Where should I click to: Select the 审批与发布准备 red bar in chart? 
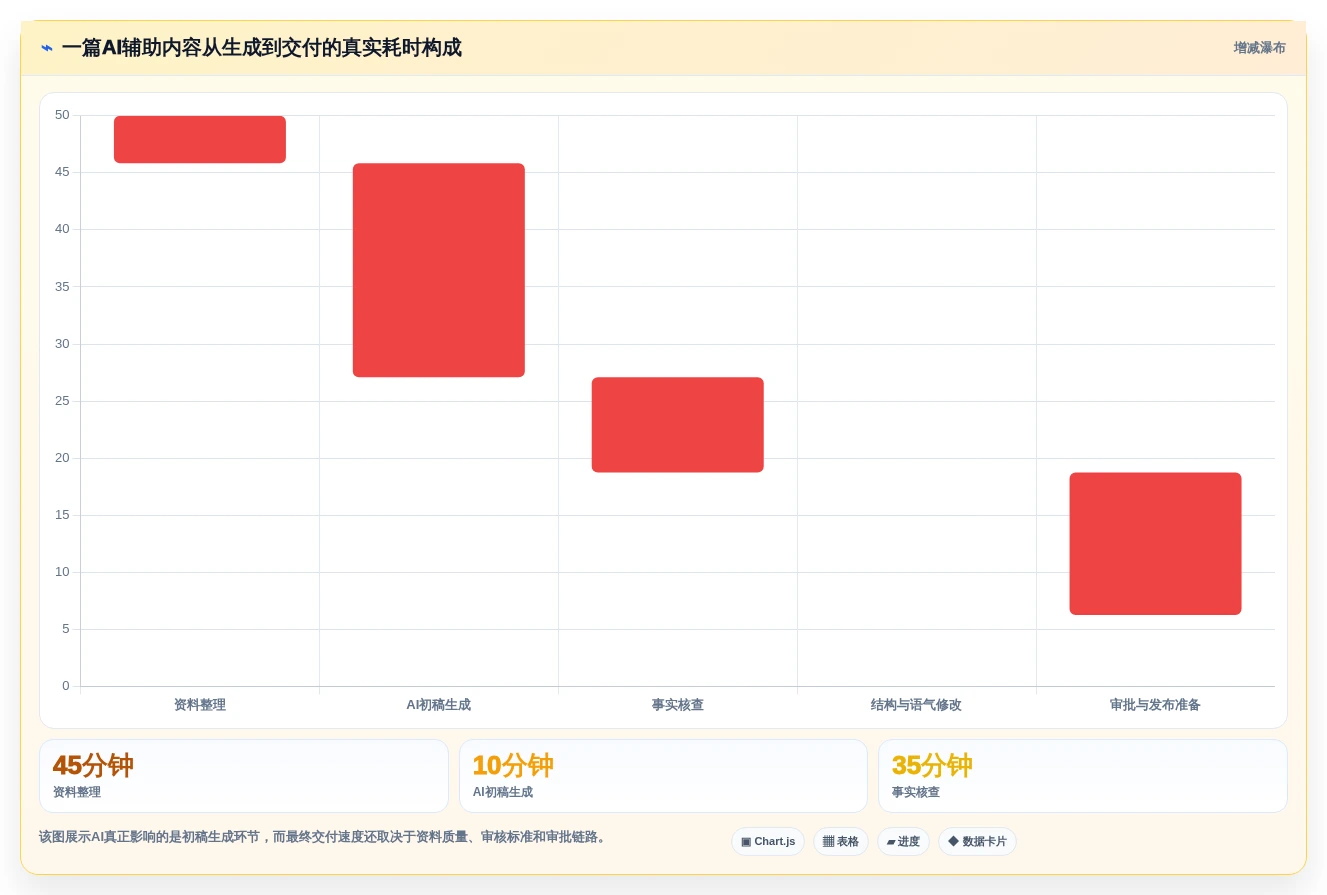(1155, 543)
